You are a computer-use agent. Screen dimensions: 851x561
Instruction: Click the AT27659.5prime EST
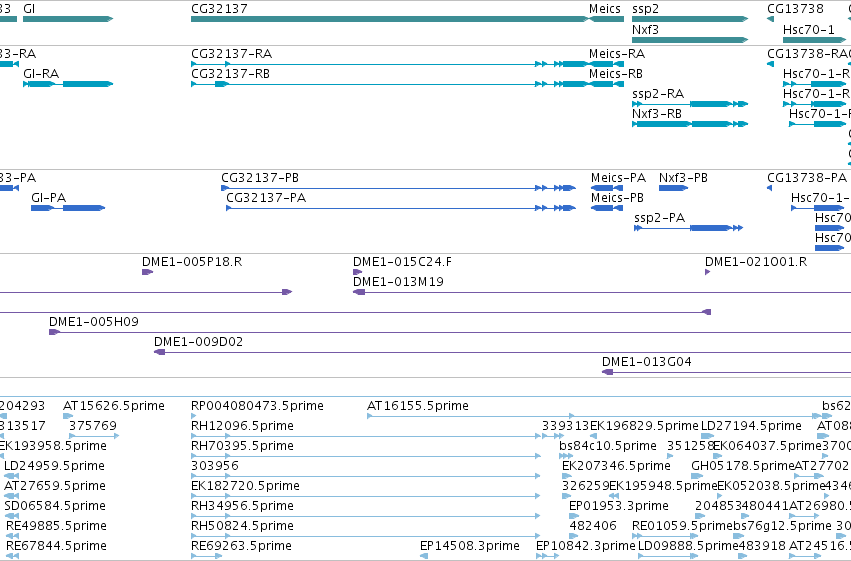[11, 496]
